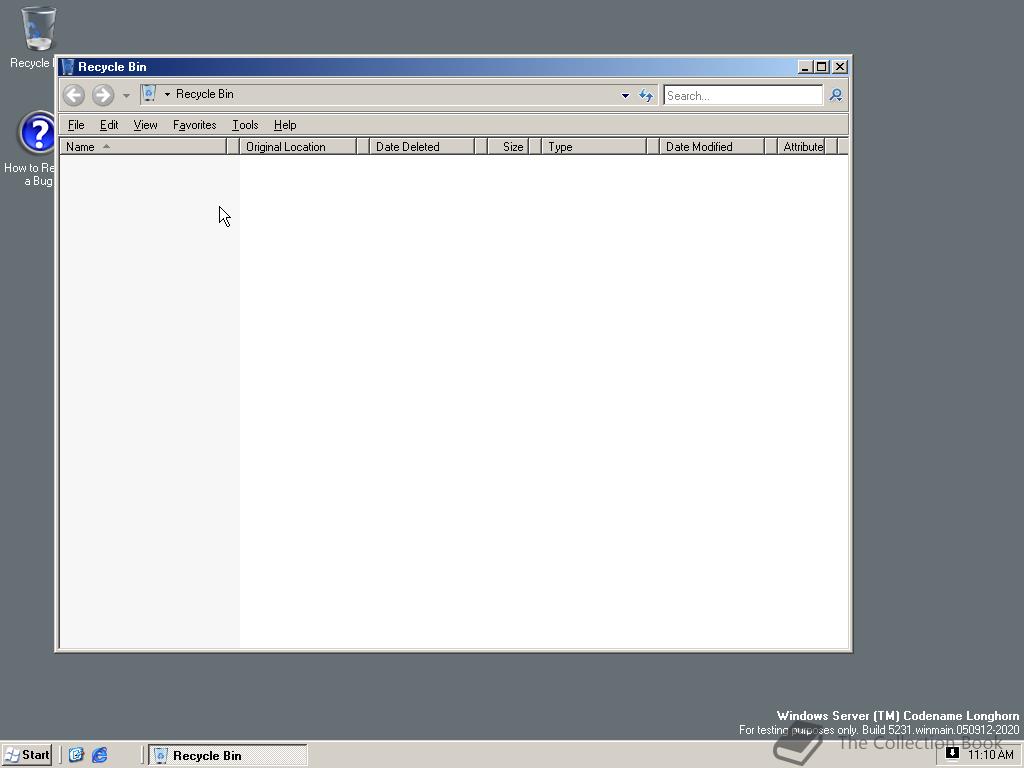Viewport: 1024px width, 768px height.
Task: Open the Help menu
Action: tap(285, 125)
